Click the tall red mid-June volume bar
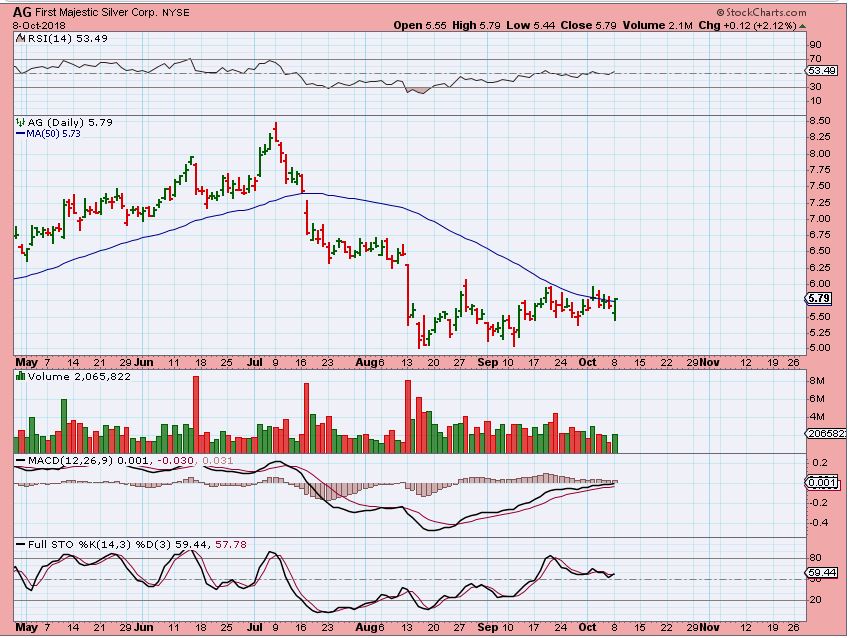The image size is (850, 638). (196, 415)
